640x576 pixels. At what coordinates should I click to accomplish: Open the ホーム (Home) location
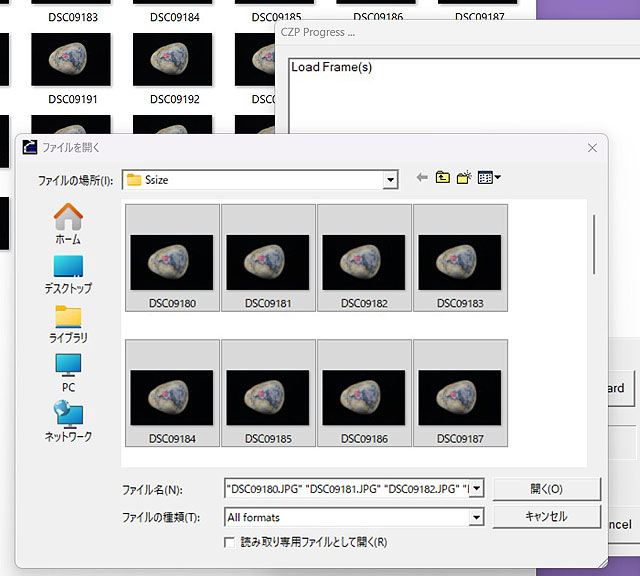[x=68, y=224]
